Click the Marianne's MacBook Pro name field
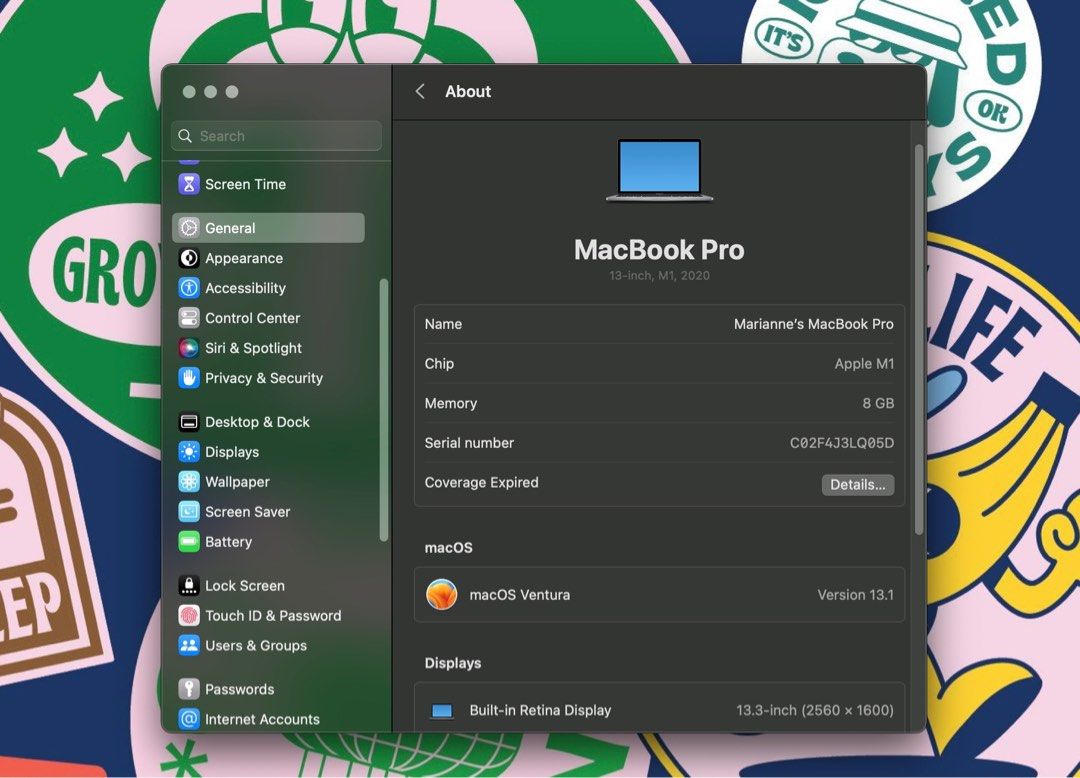 click(x=813, y=324)
